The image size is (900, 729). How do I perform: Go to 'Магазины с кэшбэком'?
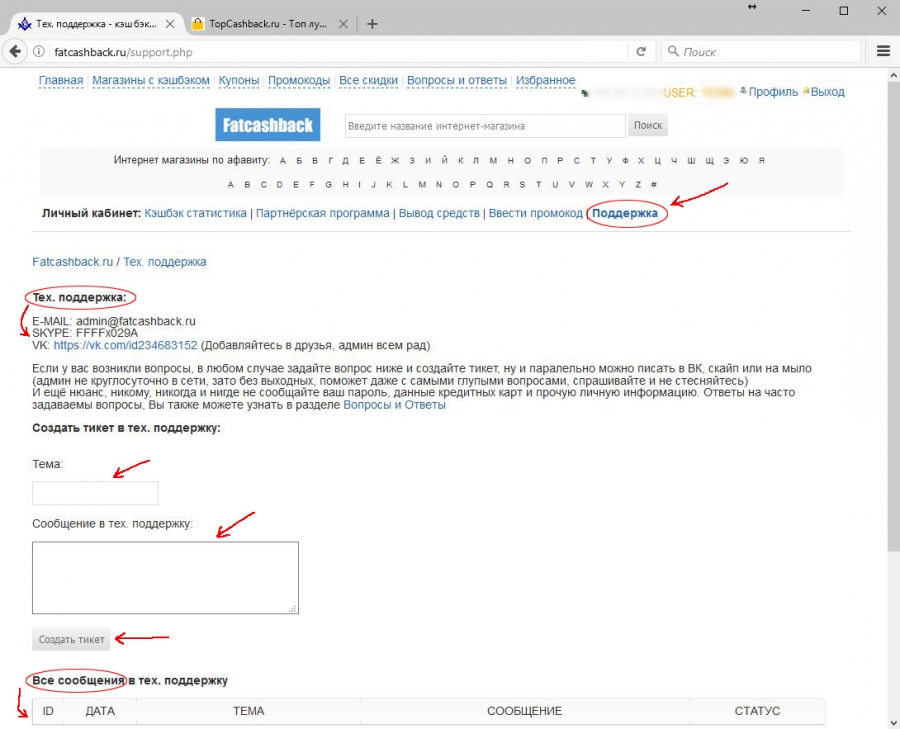coord(151,80)
